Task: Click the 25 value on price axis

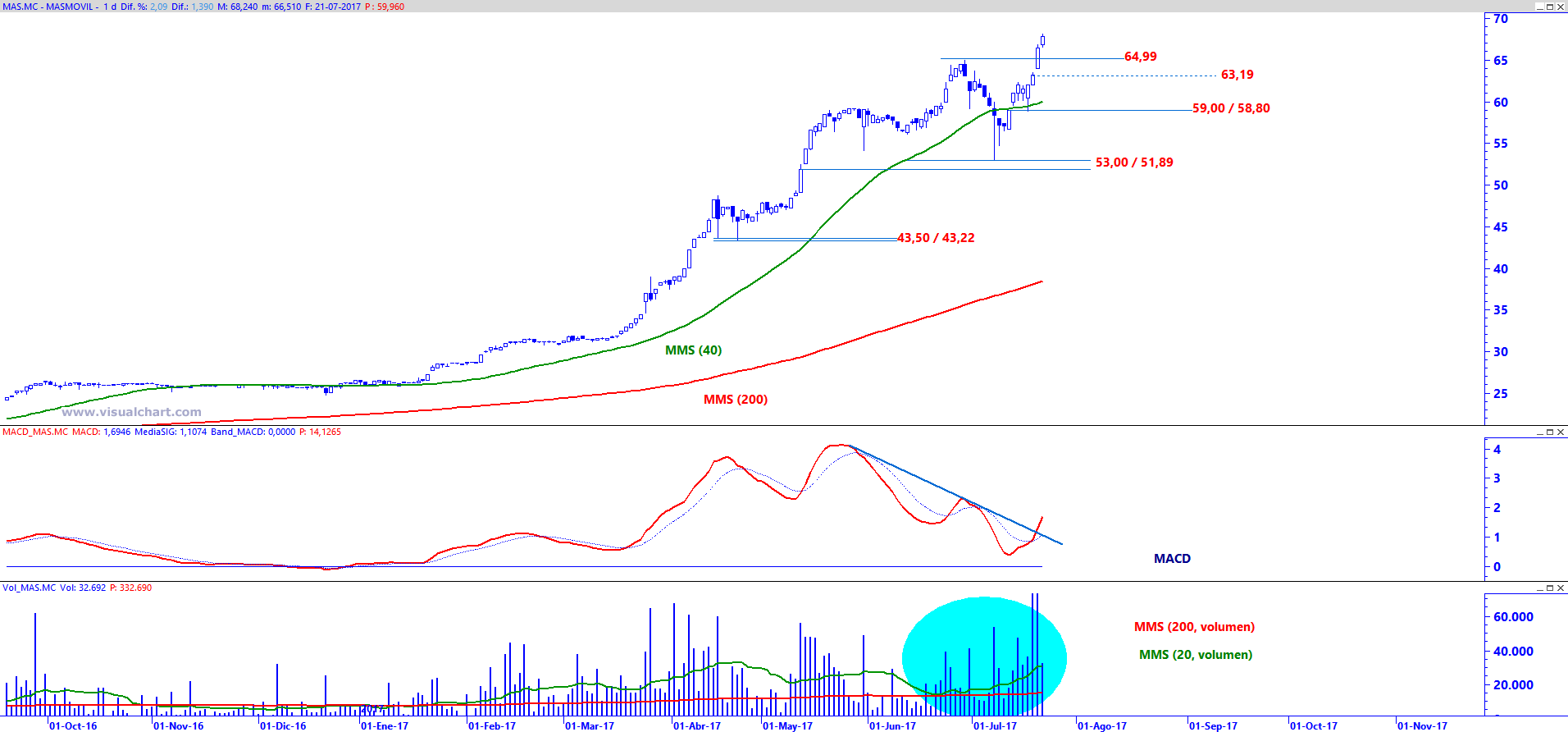Action: (x=1501, y=394)
